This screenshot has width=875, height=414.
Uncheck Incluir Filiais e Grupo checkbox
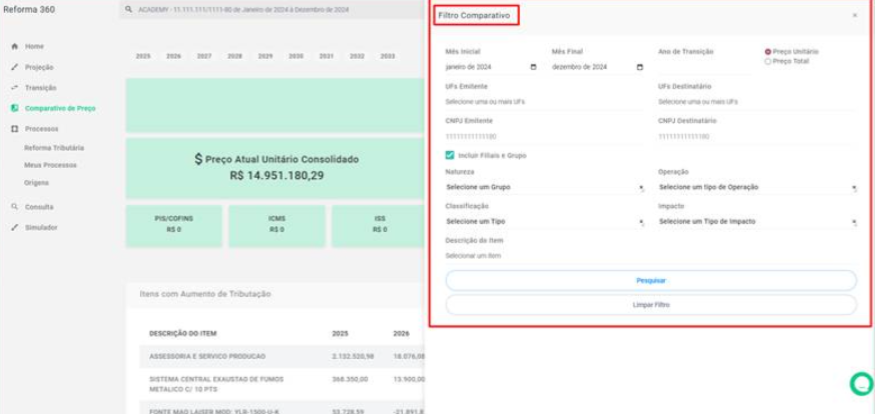[450, 156]
